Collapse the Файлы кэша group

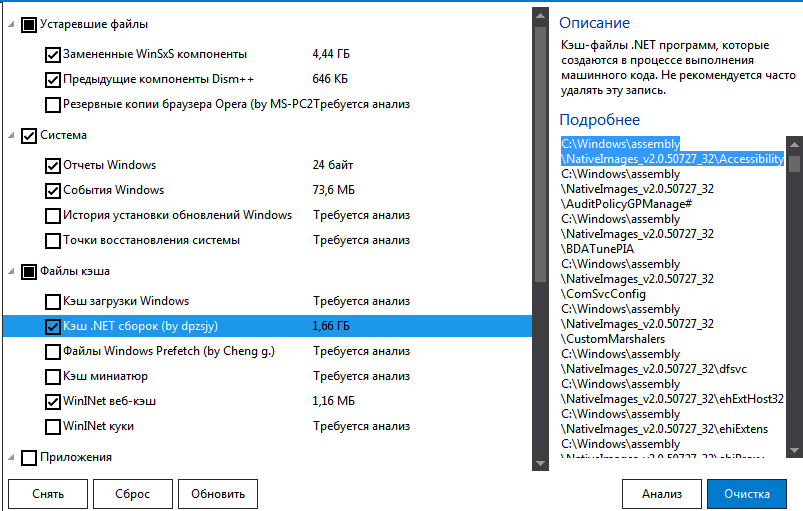11,271
